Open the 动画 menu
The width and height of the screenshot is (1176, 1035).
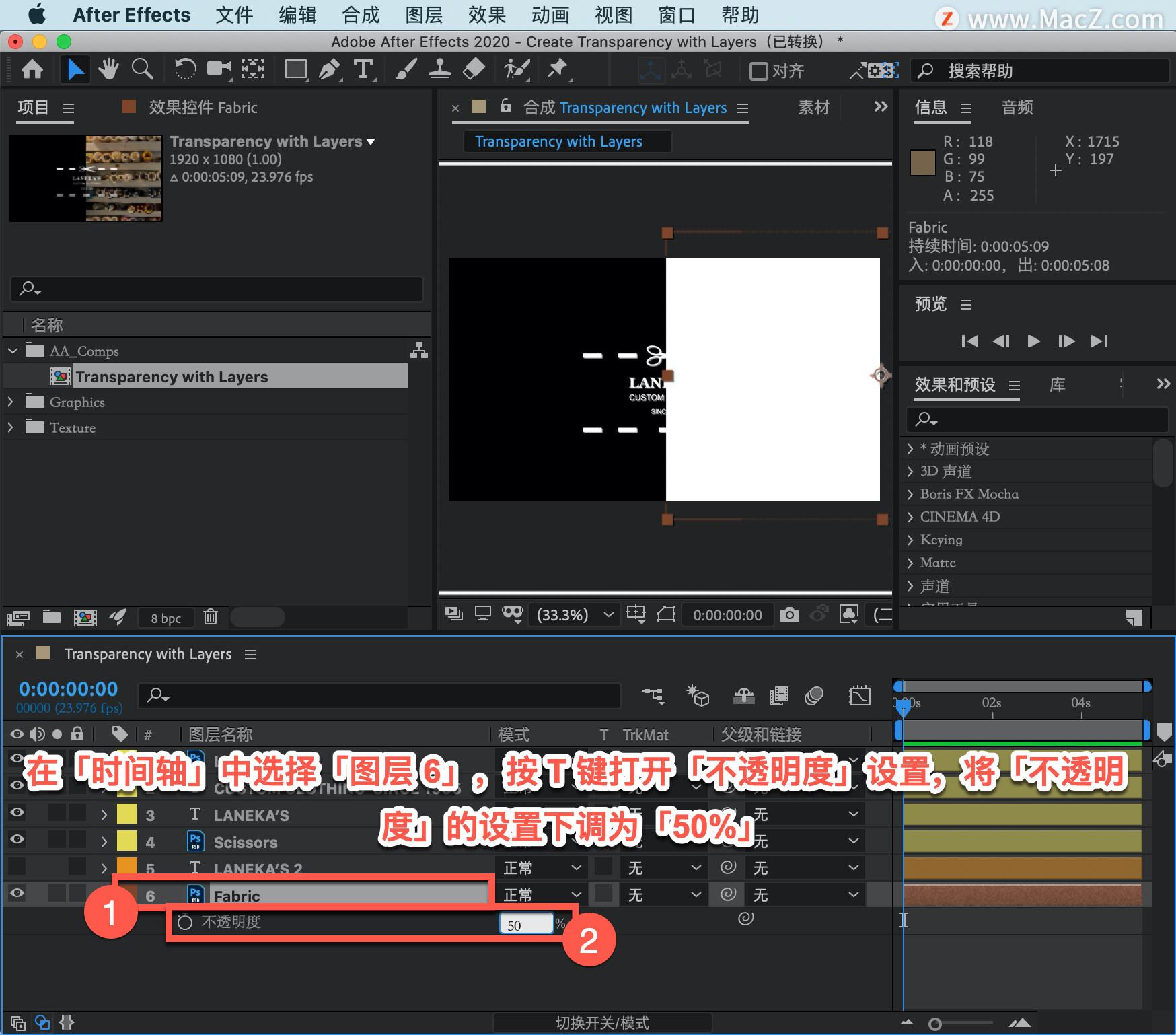[550, 15]
